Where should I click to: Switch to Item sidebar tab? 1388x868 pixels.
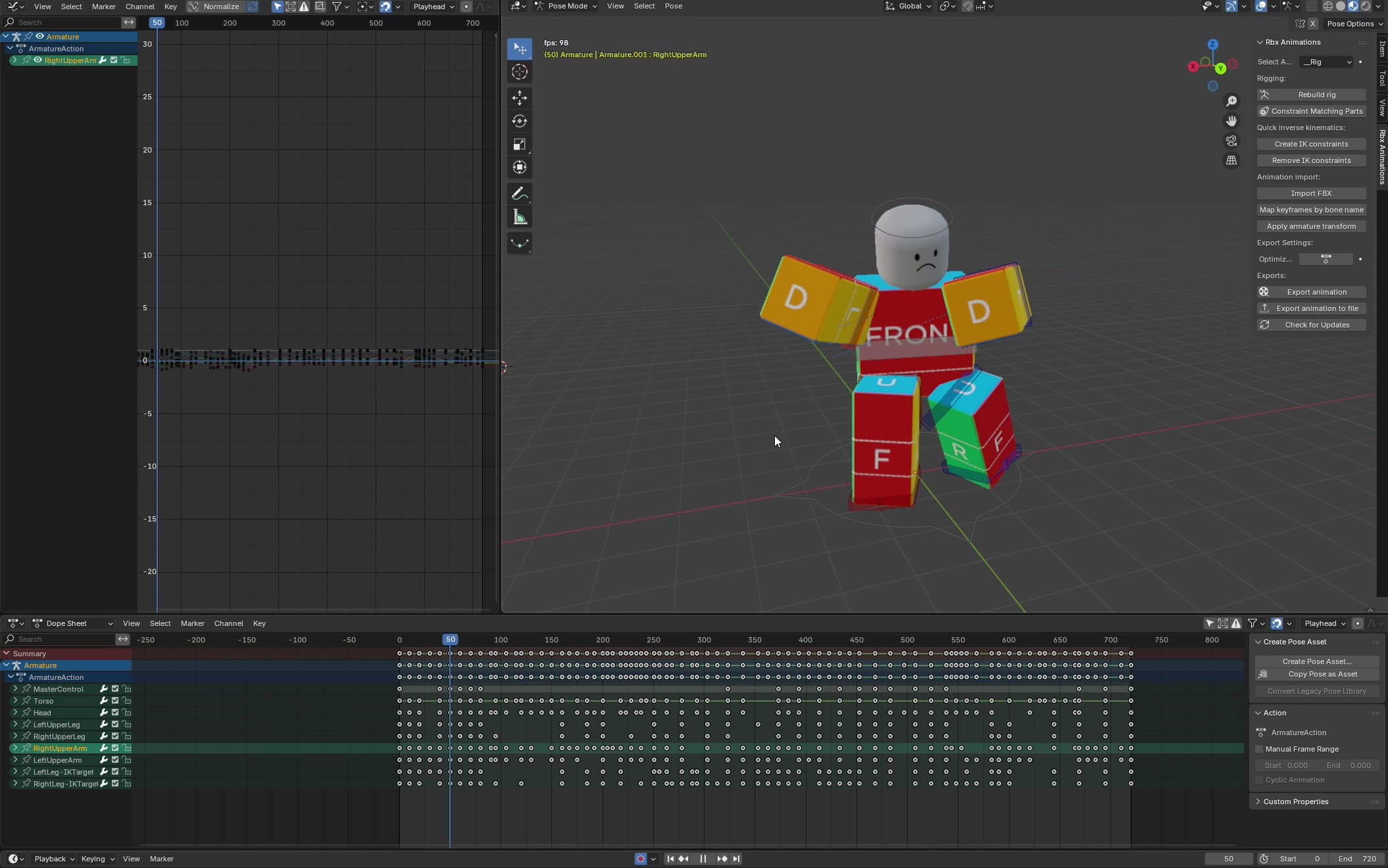click(x=1382, y=48)
